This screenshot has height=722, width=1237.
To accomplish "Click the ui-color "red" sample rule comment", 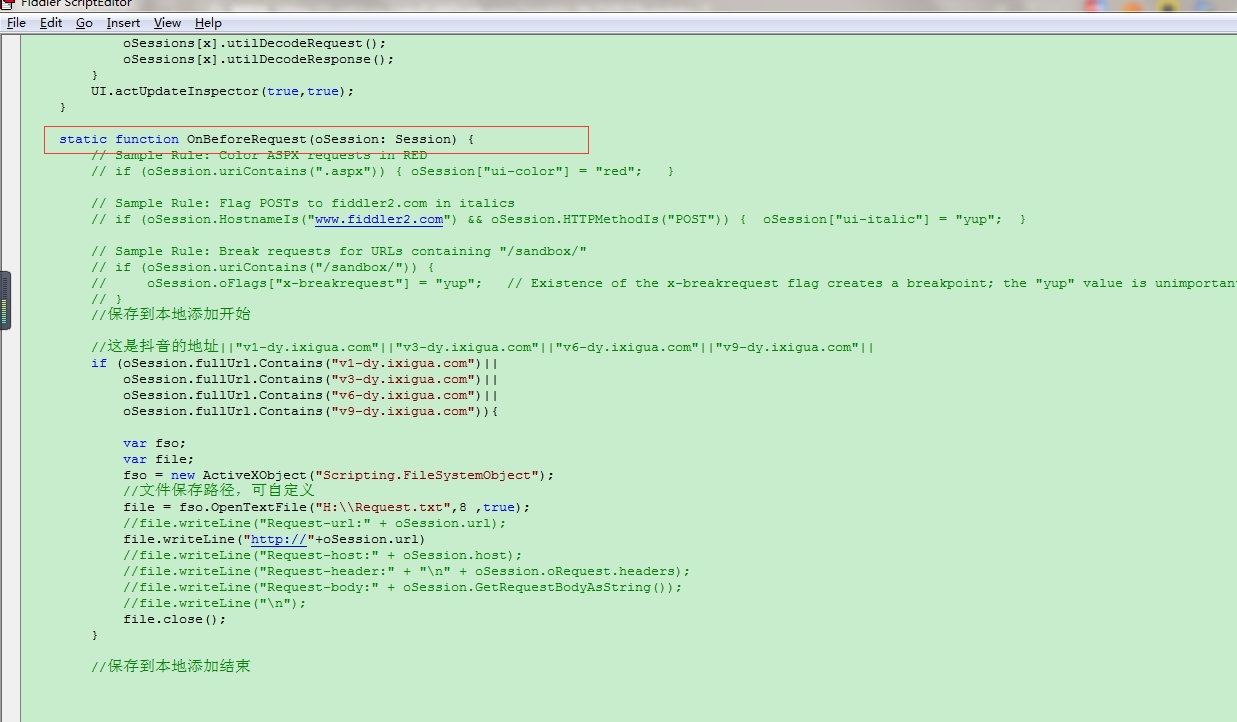I will [380, 171].
